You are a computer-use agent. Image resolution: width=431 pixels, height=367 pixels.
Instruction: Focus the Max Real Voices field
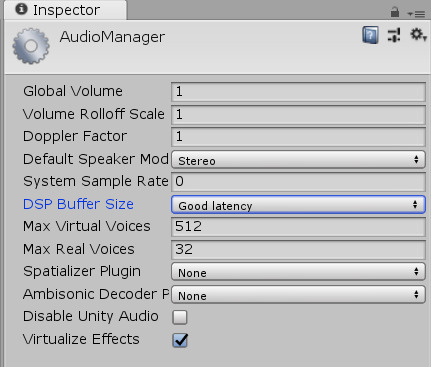(298, 249)
